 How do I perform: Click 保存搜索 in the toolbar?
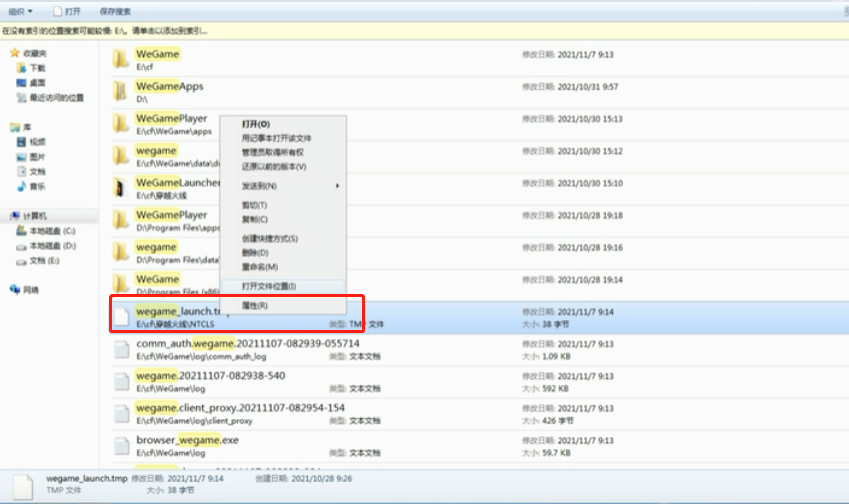[115, 11]
